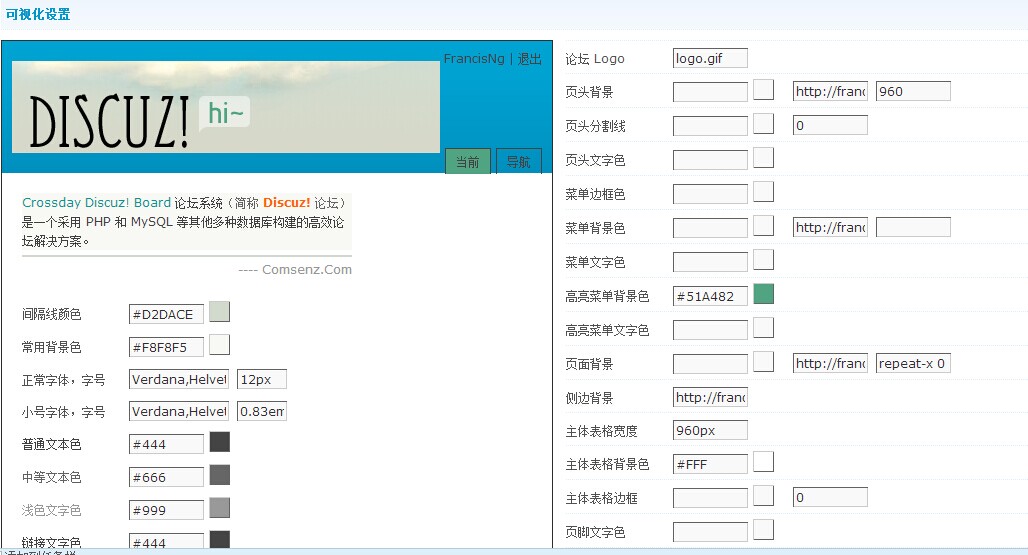Click the empty 菜单背景色 extra field

click(x=913, y=227)
